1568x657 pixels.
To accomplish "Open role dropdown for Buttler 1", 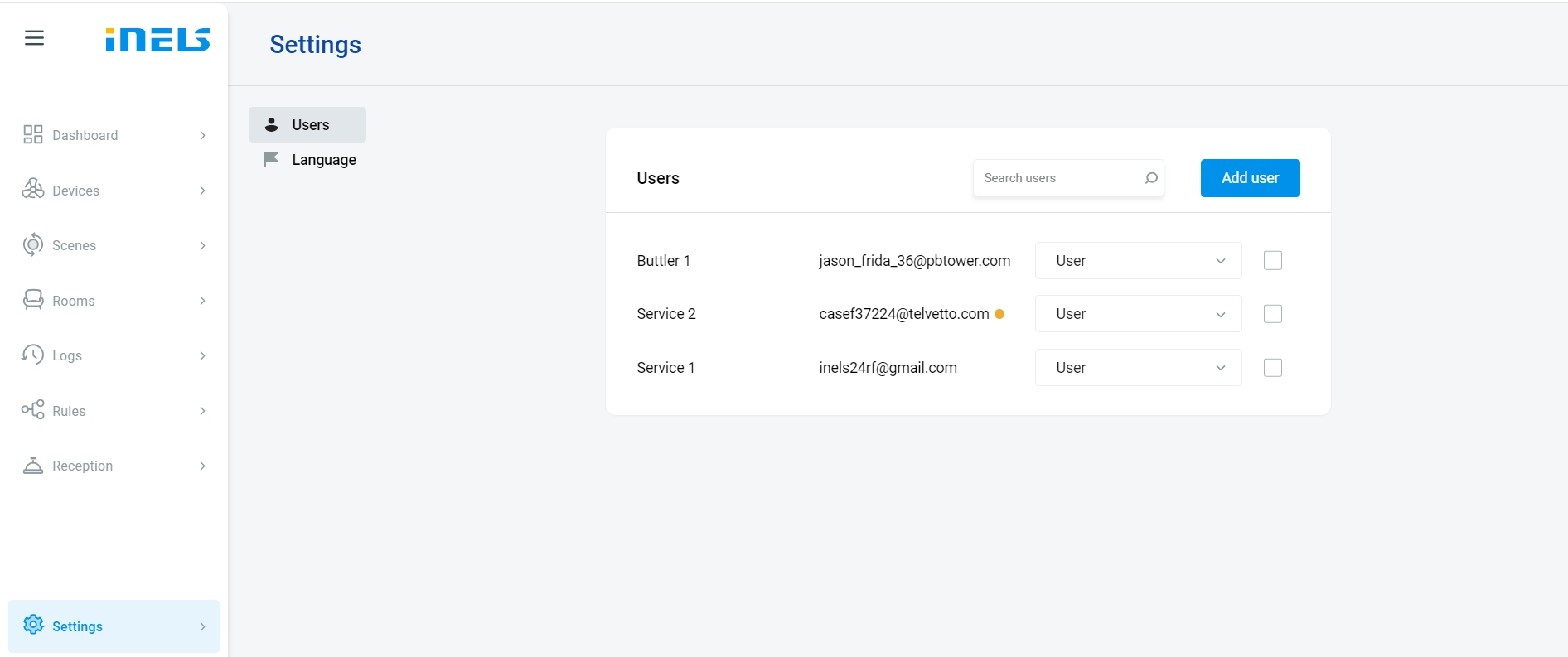I will [x=1138, y=261].
